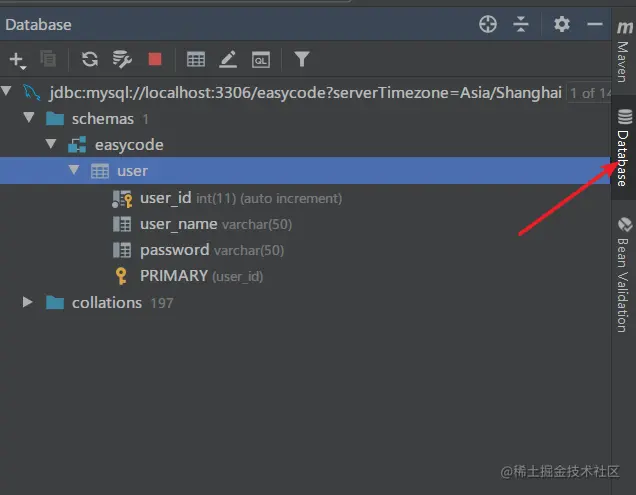
Task: Expand the collations folder
Action: pos(27,302)
